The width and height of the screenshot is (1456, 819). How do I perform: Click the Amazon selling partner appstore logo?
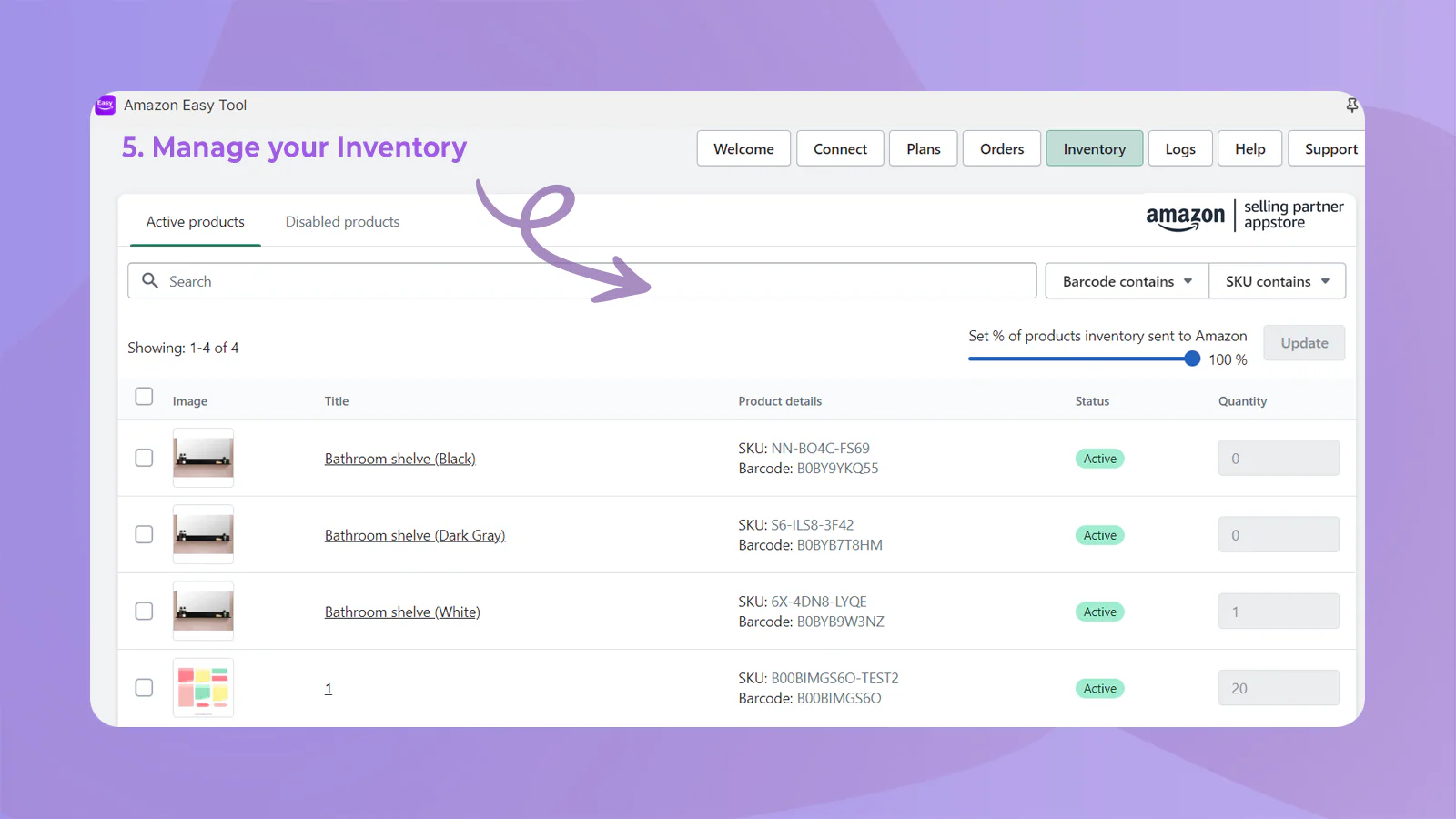tap(1244, 216)
